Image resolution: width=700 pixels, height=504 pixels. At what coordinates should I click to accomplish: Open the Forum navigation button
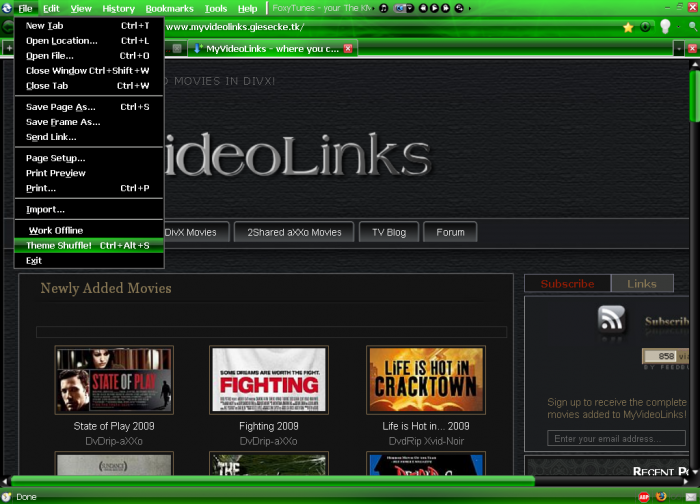coord(450,232)
